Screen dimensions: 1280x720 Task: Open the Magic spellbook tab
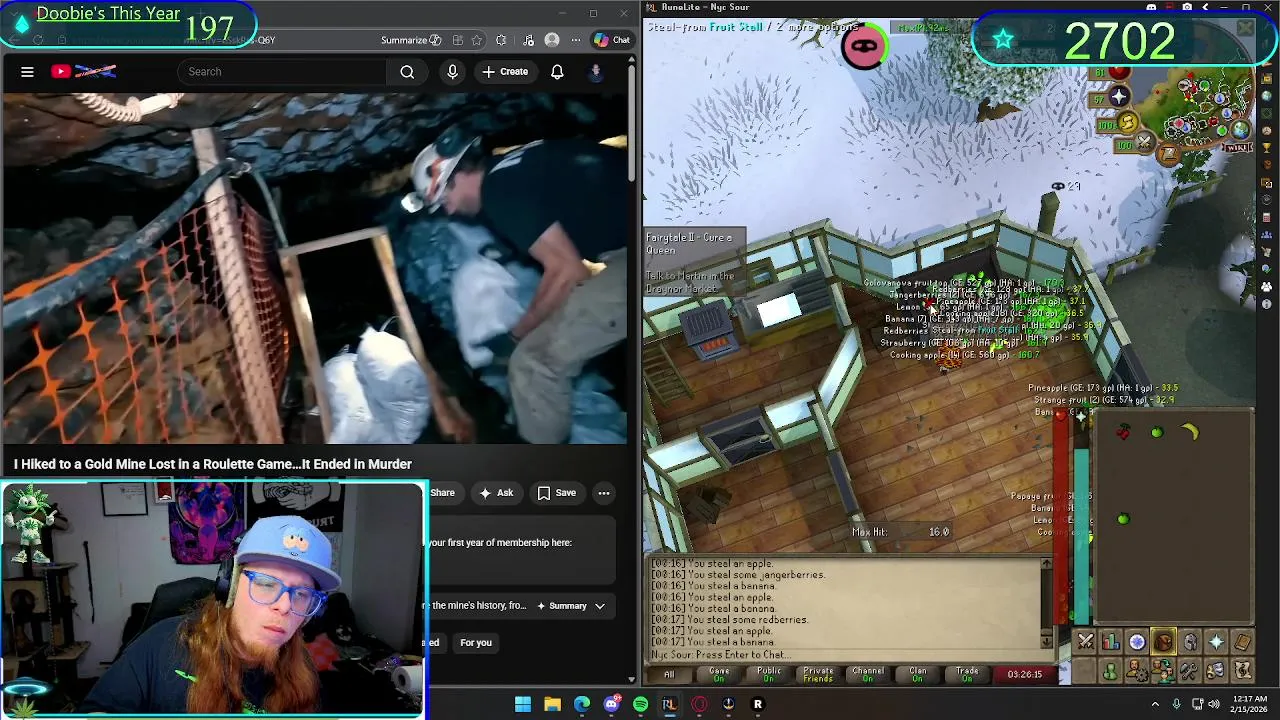tap(1242, 642)
